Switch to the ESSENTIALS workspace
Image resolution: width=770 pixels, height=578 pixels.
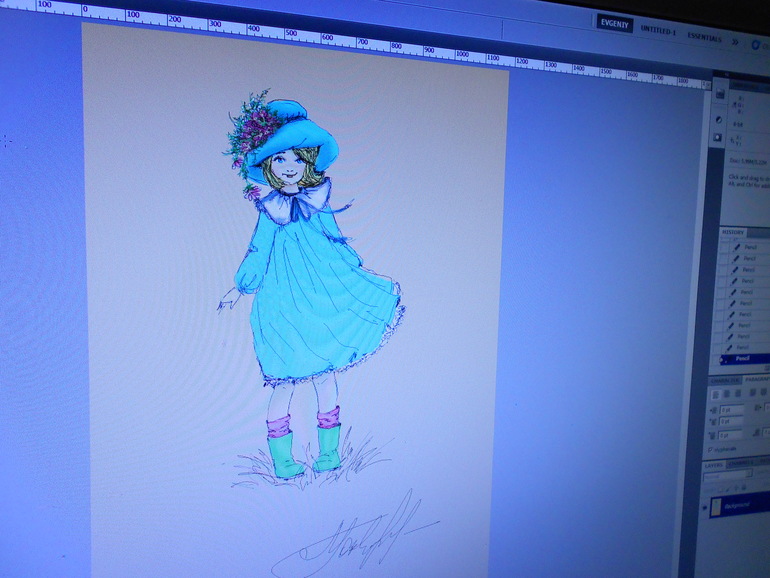click(x=704, y=37)
